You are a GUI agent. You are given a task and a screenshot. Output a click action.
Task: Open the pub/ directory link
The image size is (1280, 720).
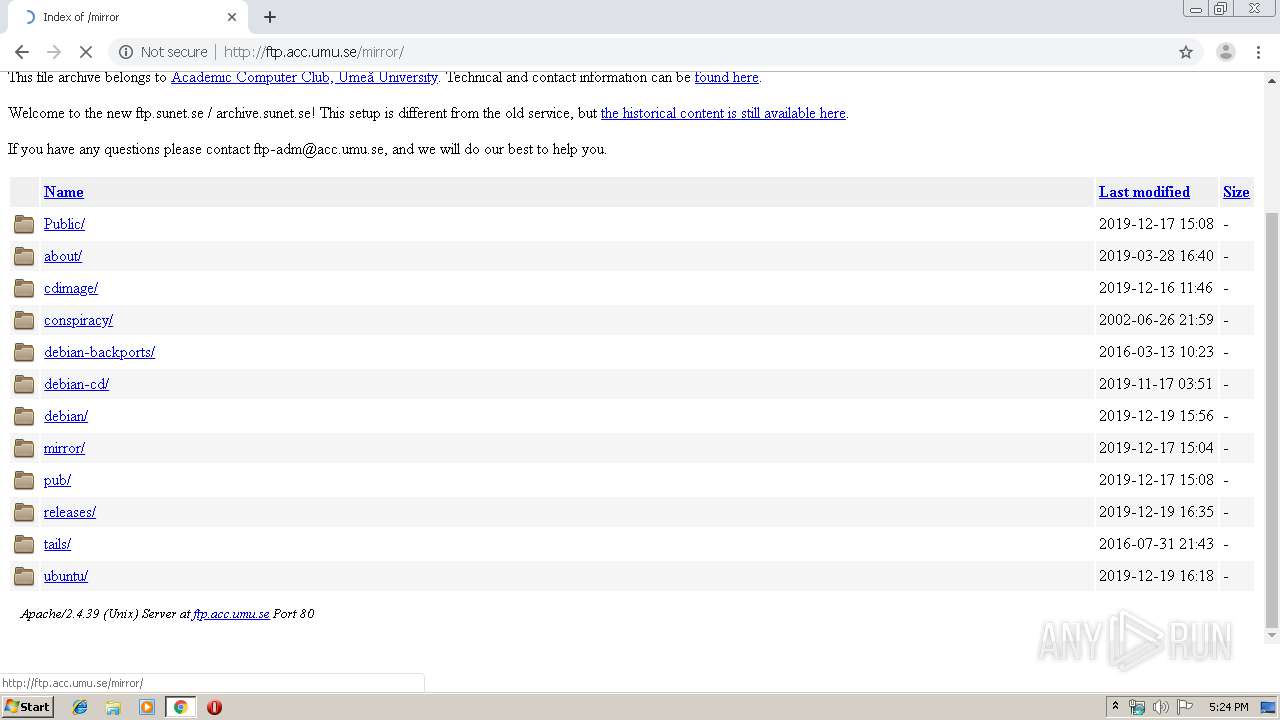point(57,480)
